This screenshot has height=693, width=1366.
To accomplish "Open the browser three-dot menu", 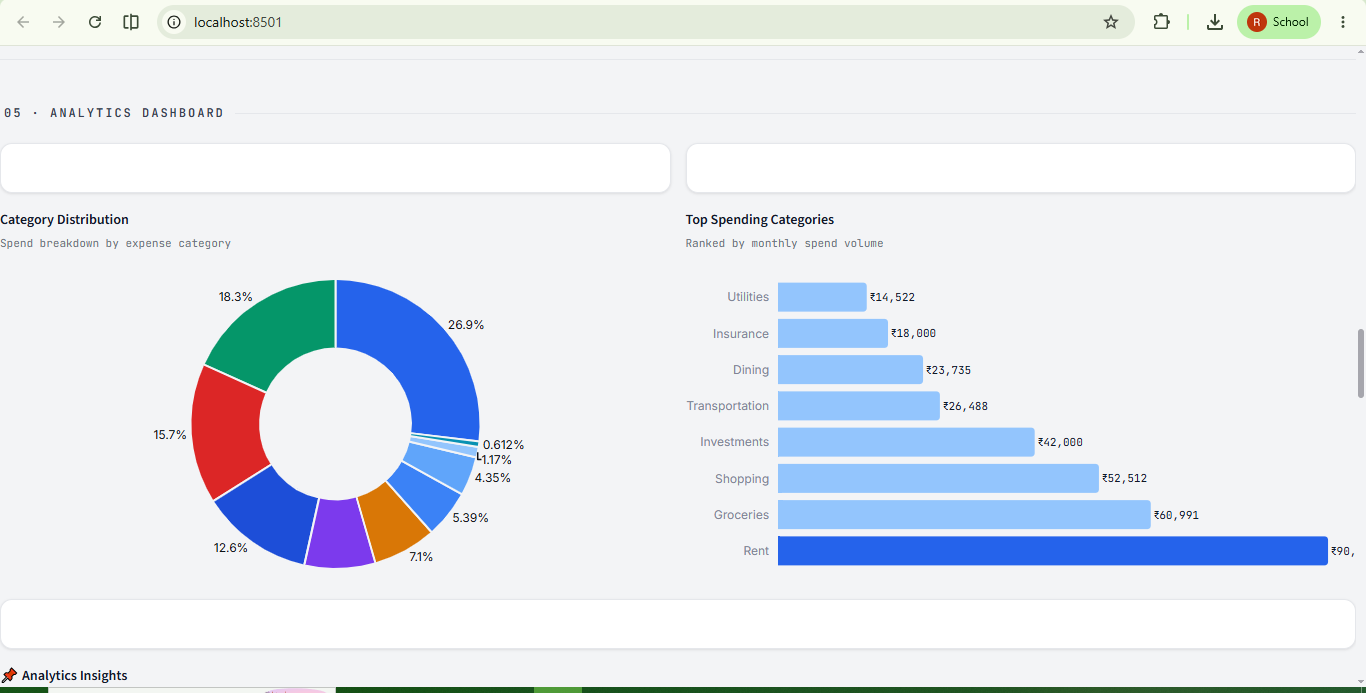I will pyautogui.click(x=1343, y=22).
